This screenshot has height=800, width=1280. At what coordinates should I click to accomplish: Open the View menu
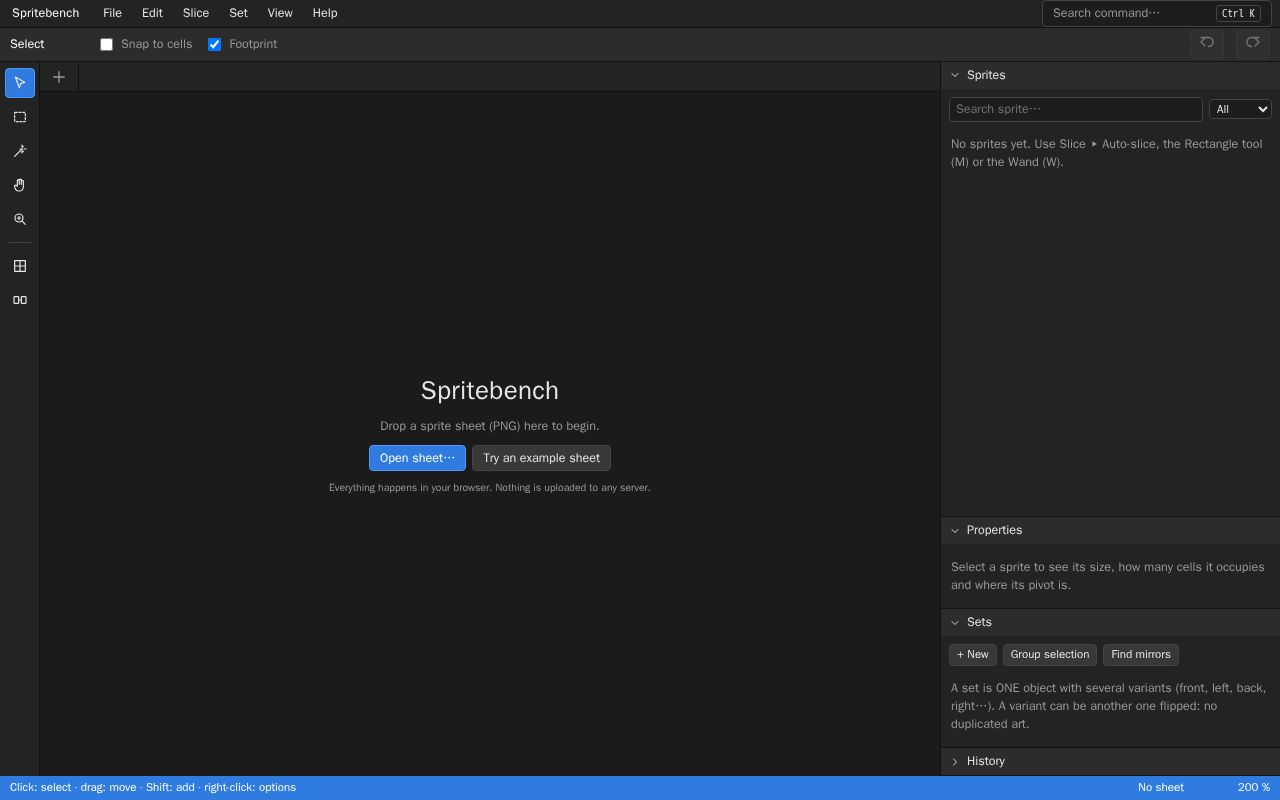tap(280, 13)
